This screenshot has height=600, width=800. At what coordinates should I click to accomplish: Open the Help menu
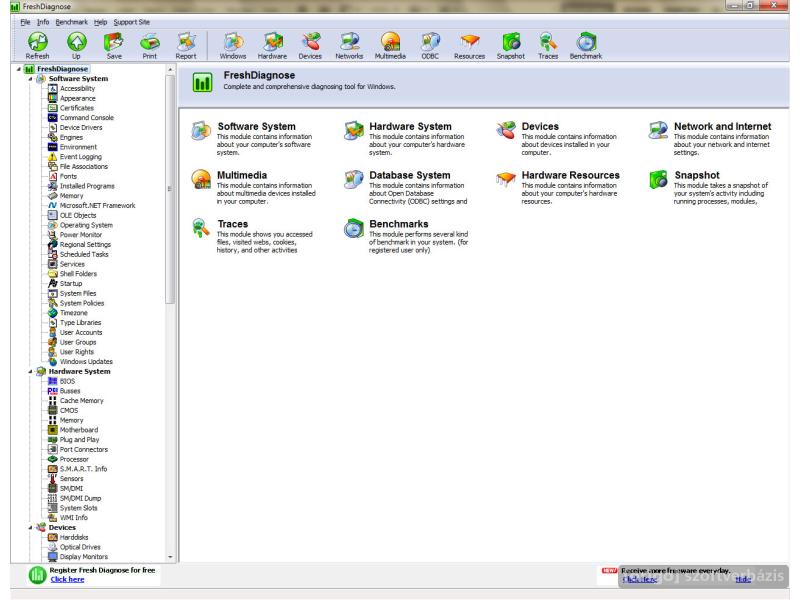click(101, 22)
